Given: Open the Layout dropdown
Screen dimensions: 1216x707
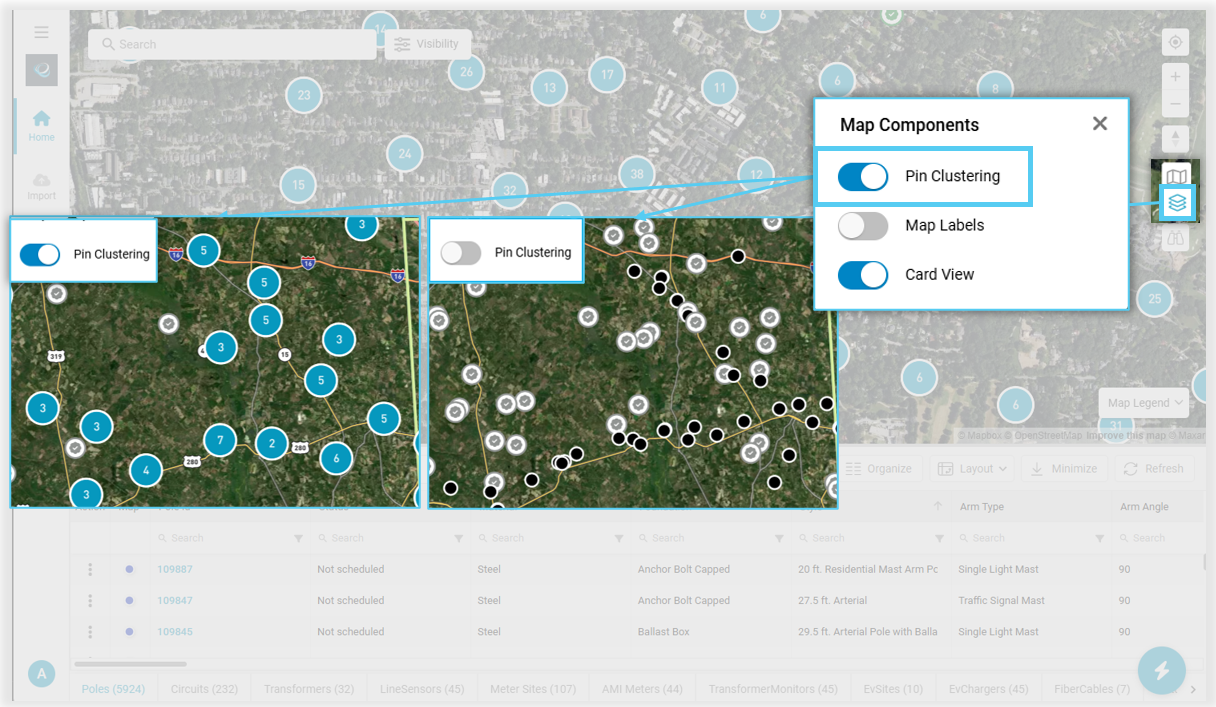Looking at the screenshot, I should tap(972, 468).
